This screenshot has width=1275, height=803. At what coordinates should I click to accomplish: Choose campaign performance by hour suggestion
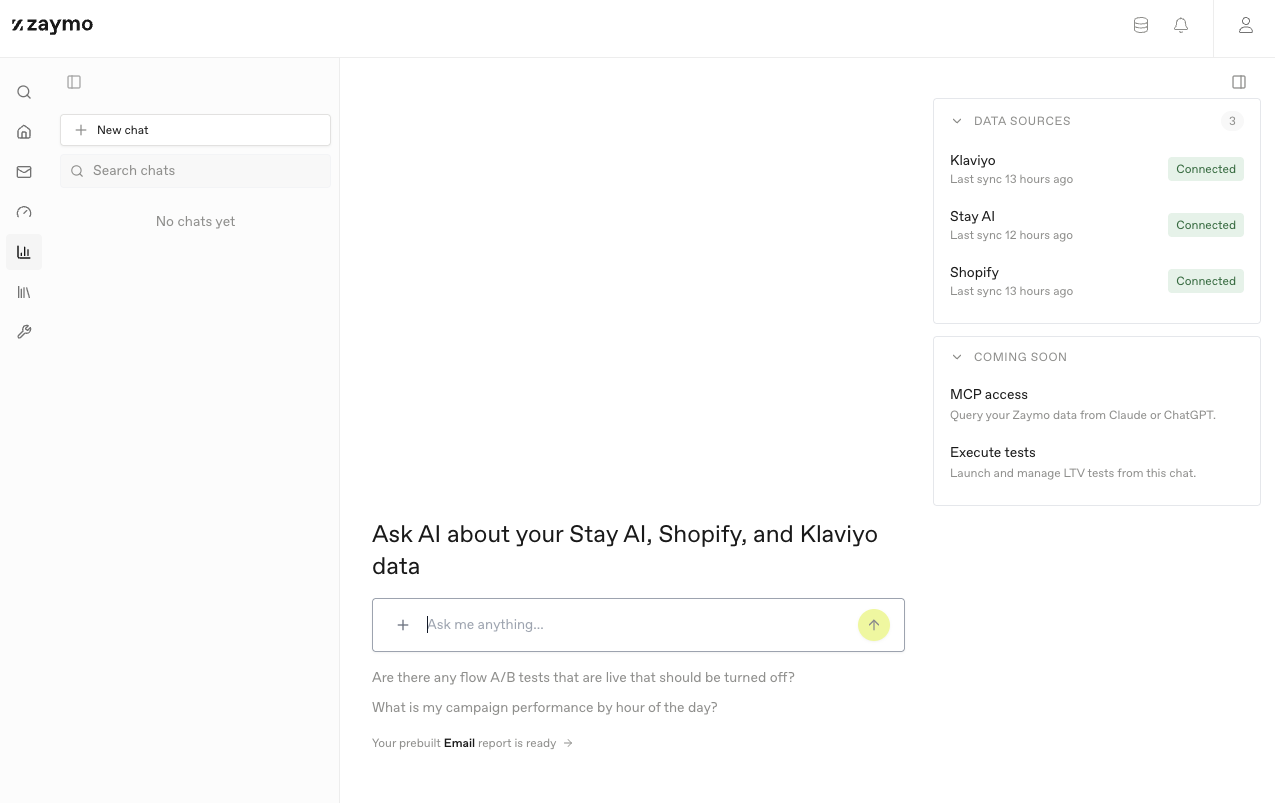pyautogui.click(x=545, y=707)
